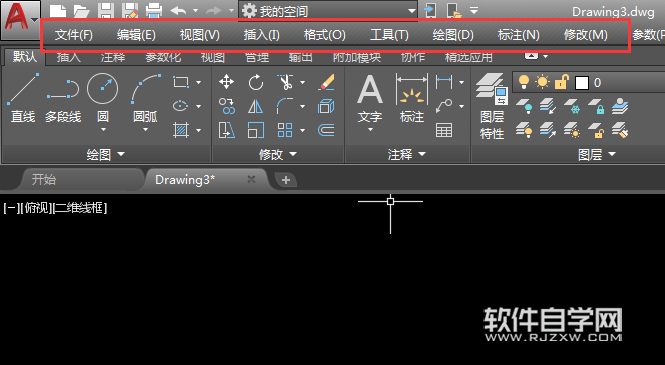665x365 pixels.
Task: Select the hatch fill tool
Action: pyautogui.click(x=181, y=130)
